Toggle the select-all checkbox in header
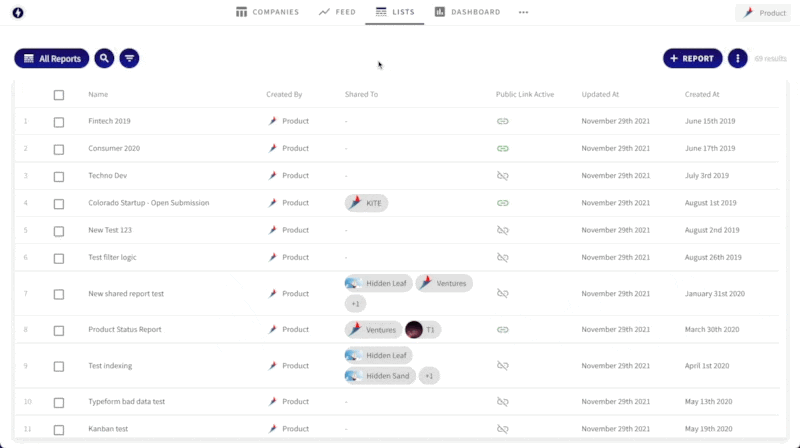 tap(59, 95)
